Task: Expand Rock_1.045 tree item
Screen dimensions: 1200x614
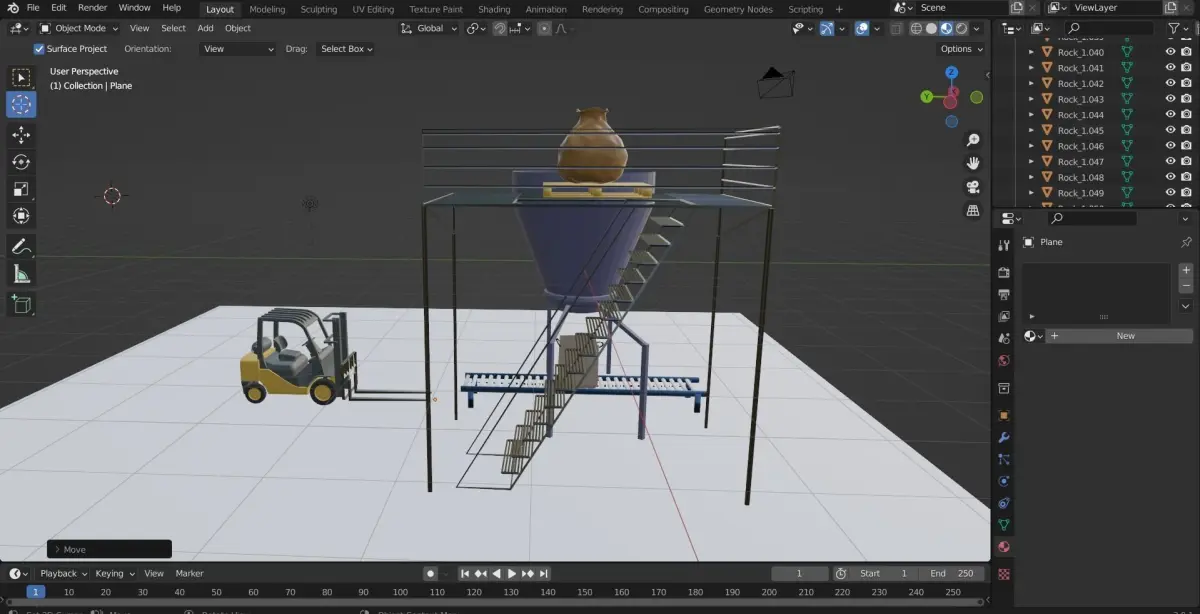Action: pyautogui.click(x=1031, y=130)
